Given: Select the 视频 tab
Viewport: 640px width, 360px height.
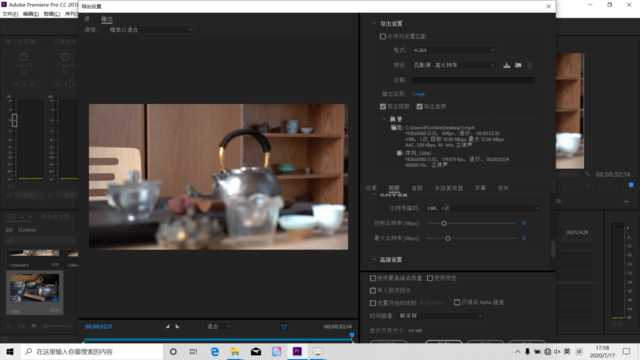Looking at the screenshot, I should point(394,188).
